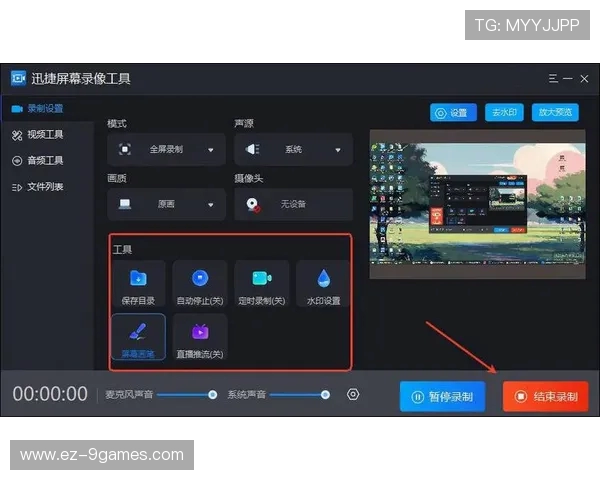Minimize the recorder window

point(568,78)
